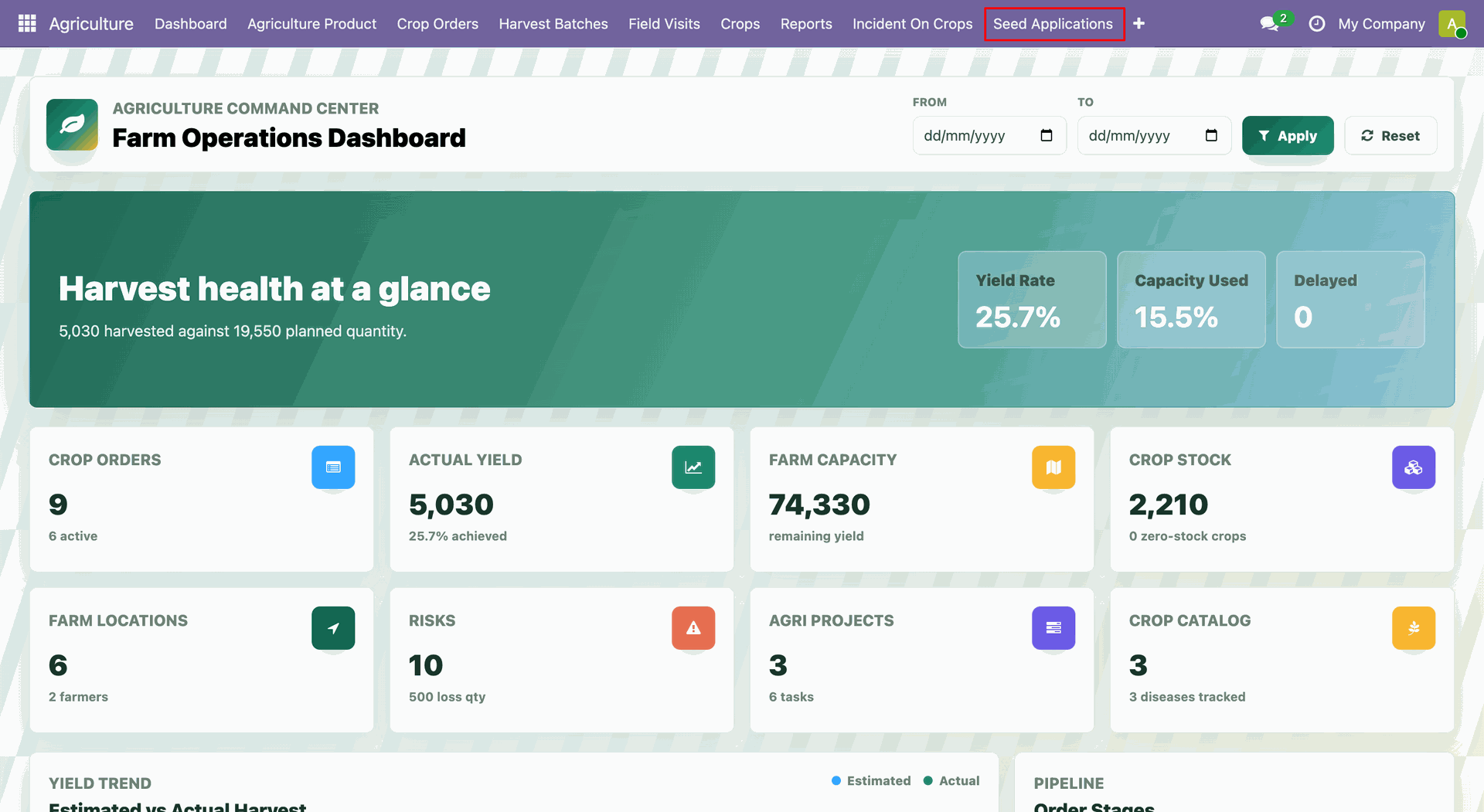The width and height of the screenshot is (1484, 812).
Task: Open the Incident On Crops menu
Action: click(x=912, y=24)
